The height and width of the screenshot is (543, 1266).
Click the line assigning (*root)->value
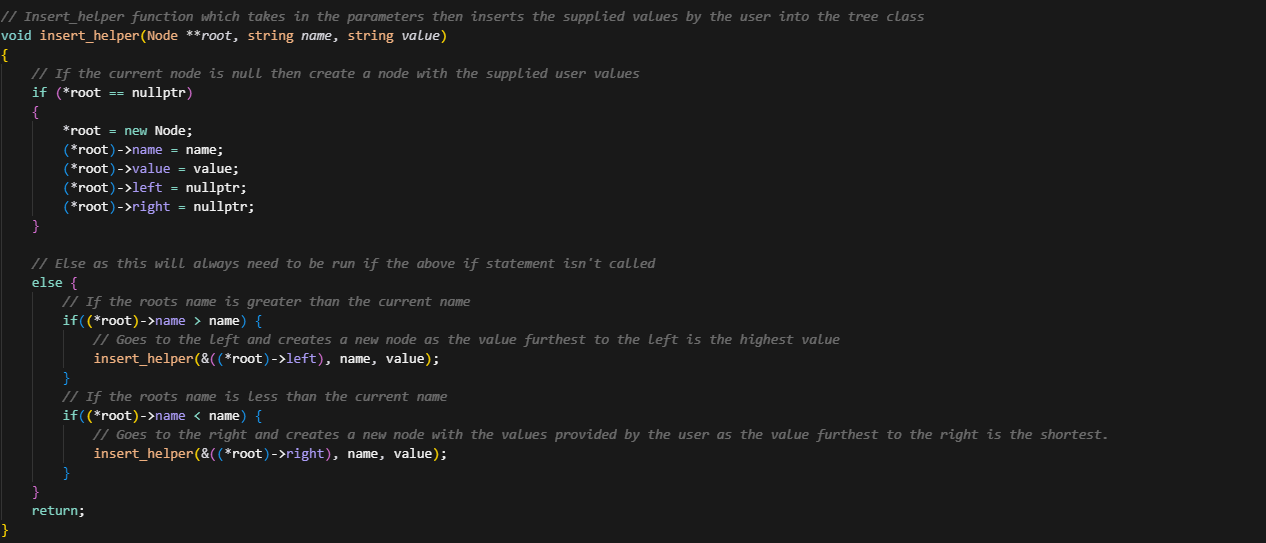150,169
